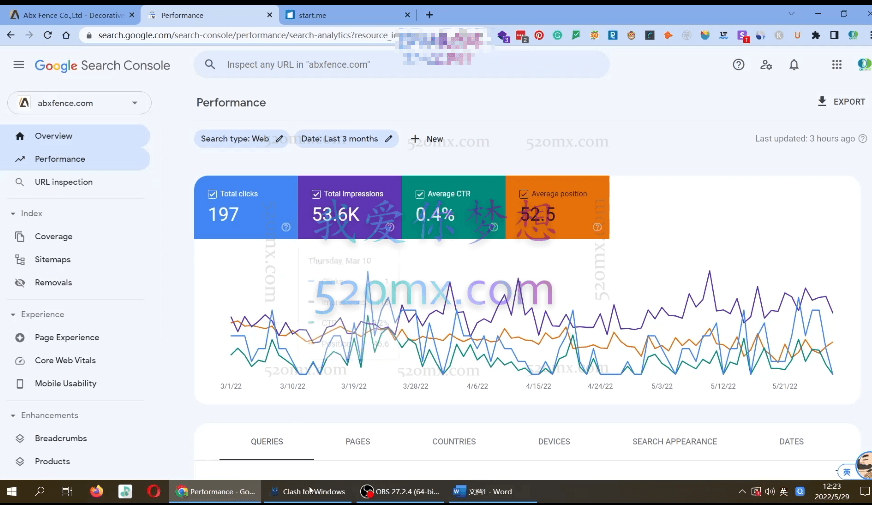Screen dimensions: 872x505
Task: Collapse the Experience section
Action: click(13, 314)
